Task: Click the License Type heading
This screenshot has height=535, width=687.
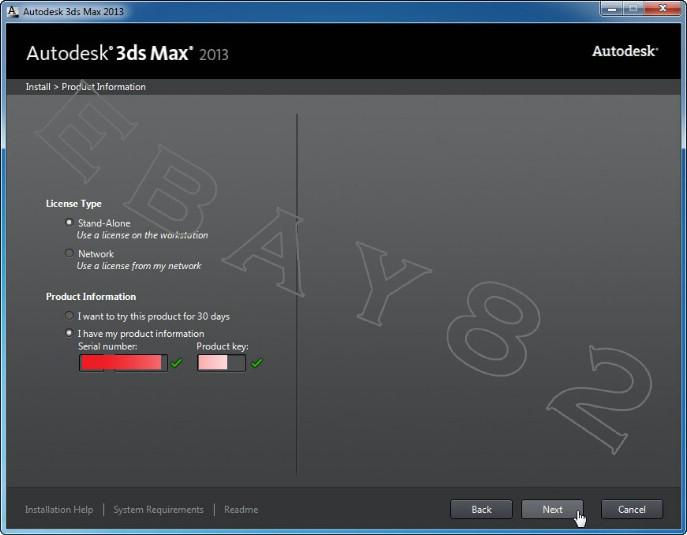Action: 74,203
